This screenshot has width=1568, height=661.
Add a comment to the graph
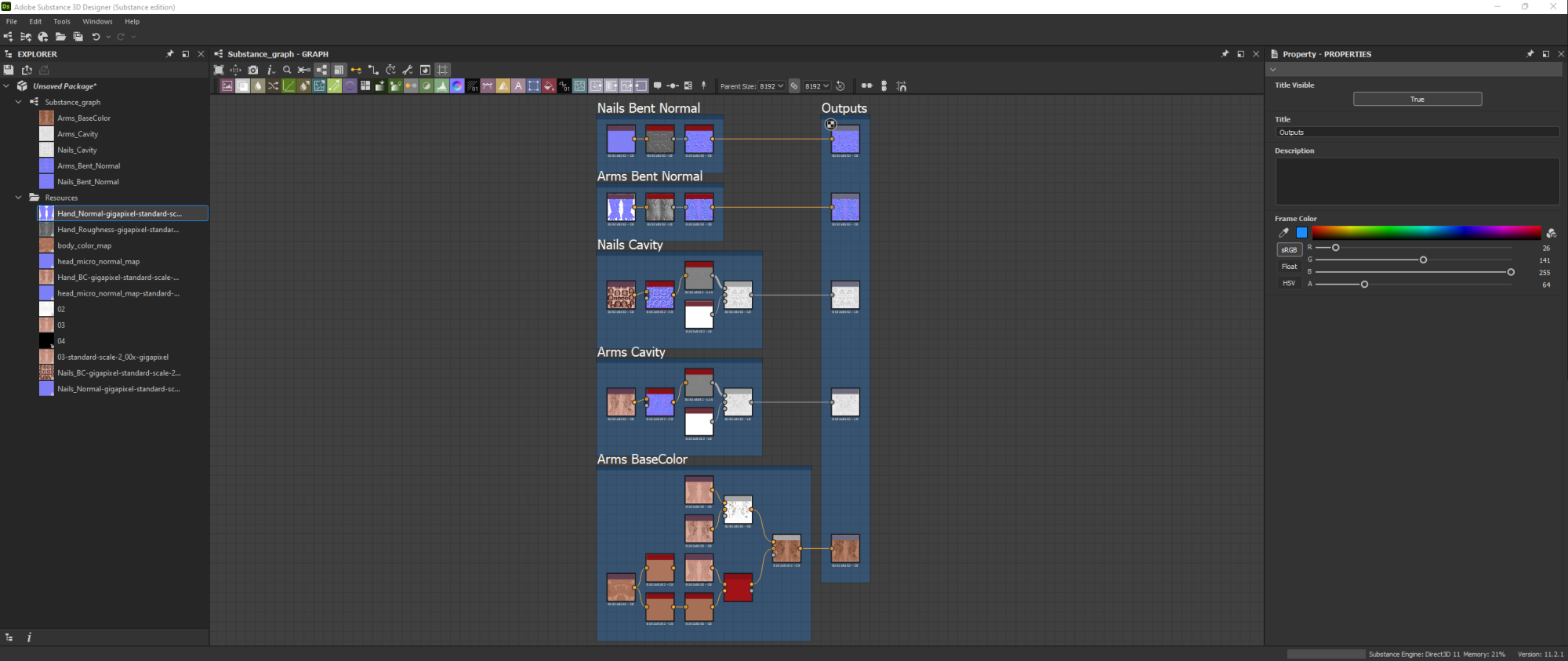pyautogui.click(x=657, y=86)
